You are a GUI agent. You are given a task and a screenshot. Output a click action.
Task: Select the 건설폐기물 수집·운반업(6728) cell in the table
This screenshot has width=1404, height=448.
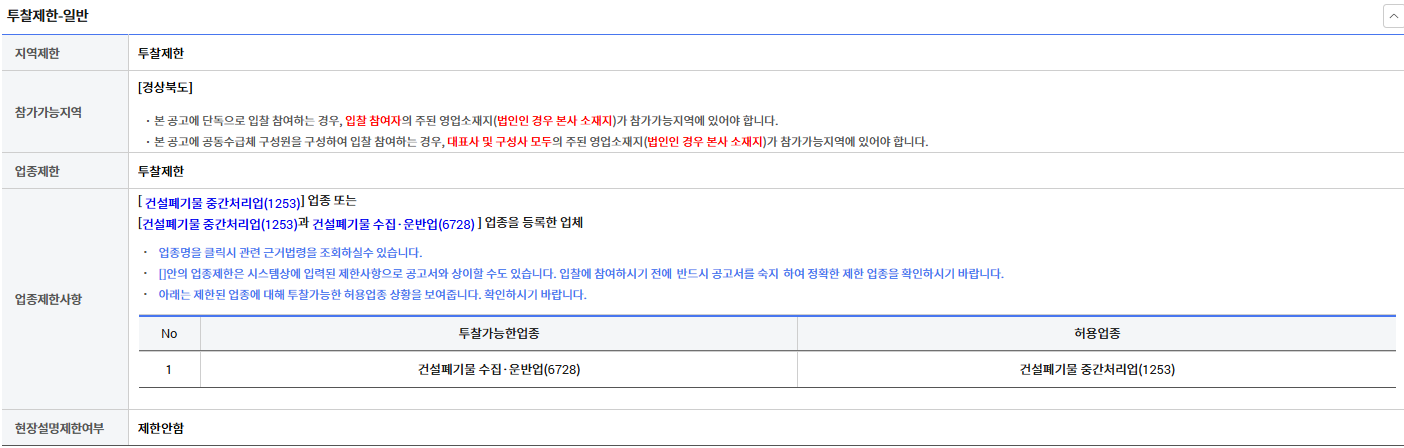click(x=499, y=369)
